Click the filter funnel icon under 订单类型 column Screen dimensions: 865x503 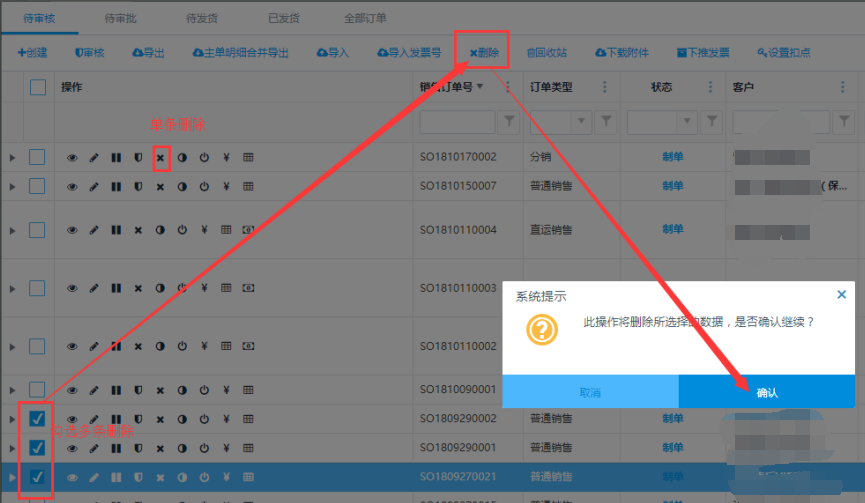[604, 122]
